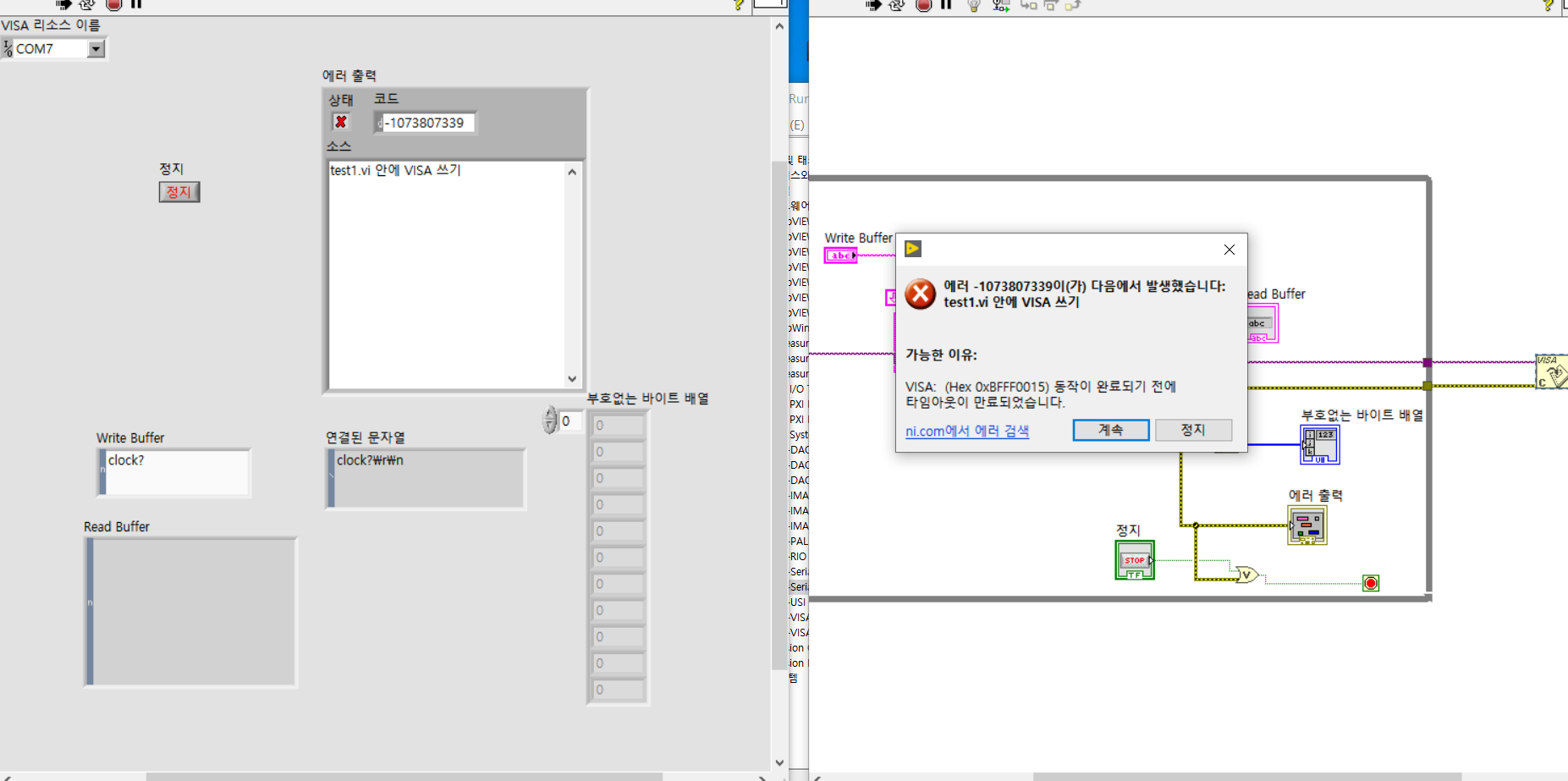Screen dimensions: 1568x781
Task: Click first element of unsigned byte array
Action: point(619,426)
